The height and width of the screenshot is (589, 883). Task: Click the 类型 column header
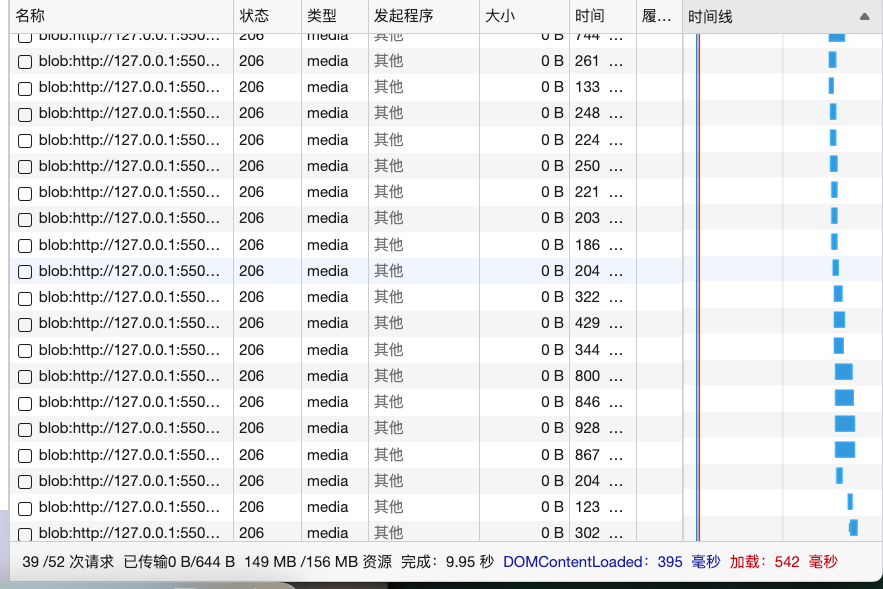(x=322, y=17)
